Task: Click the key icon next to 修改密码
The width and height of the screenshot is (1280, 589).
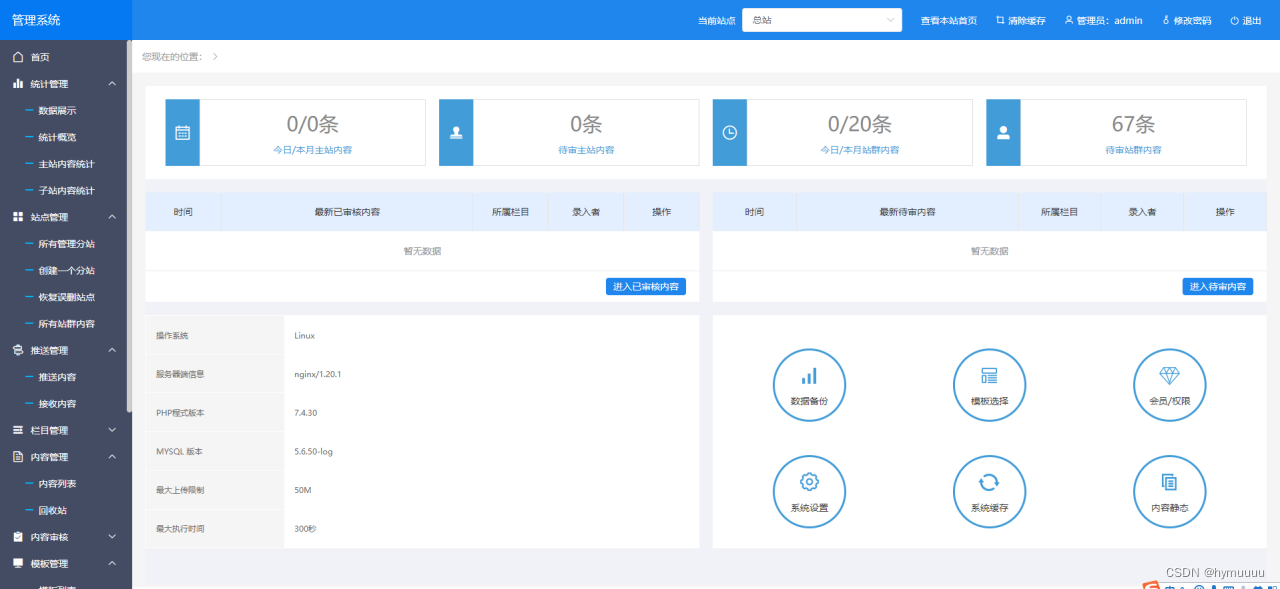Action: pos(1166,20)
